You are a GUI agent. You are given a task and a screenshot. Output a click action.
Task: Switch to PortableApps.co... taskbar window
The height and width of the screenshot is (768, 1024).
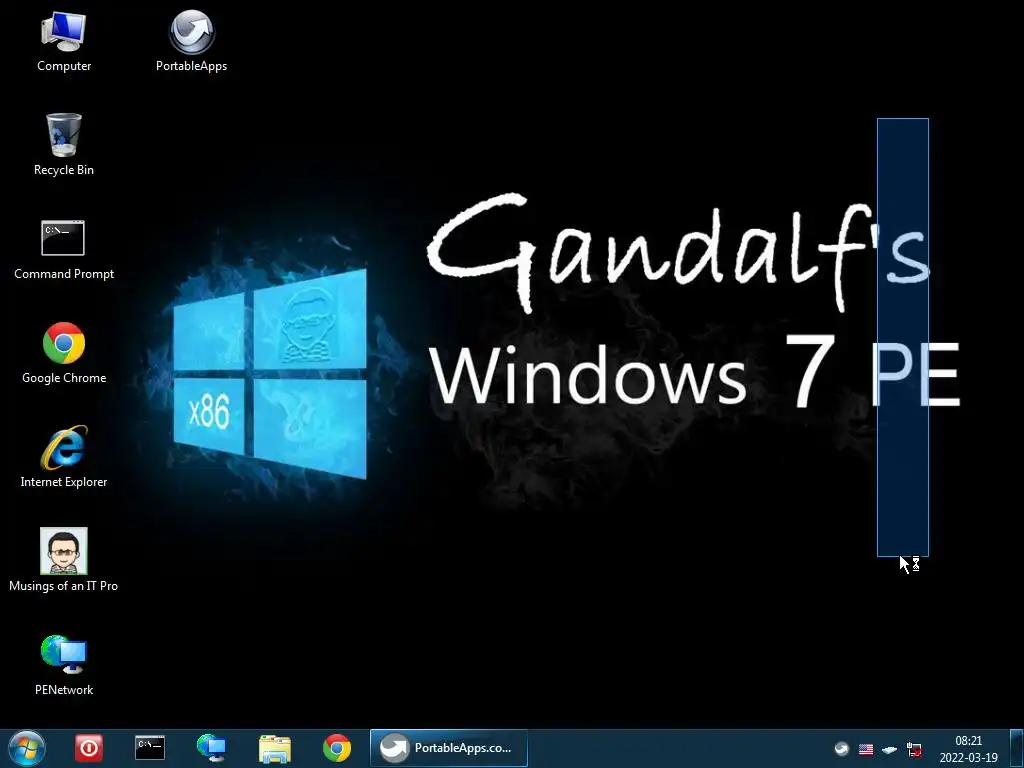click(x=449, y=748)
